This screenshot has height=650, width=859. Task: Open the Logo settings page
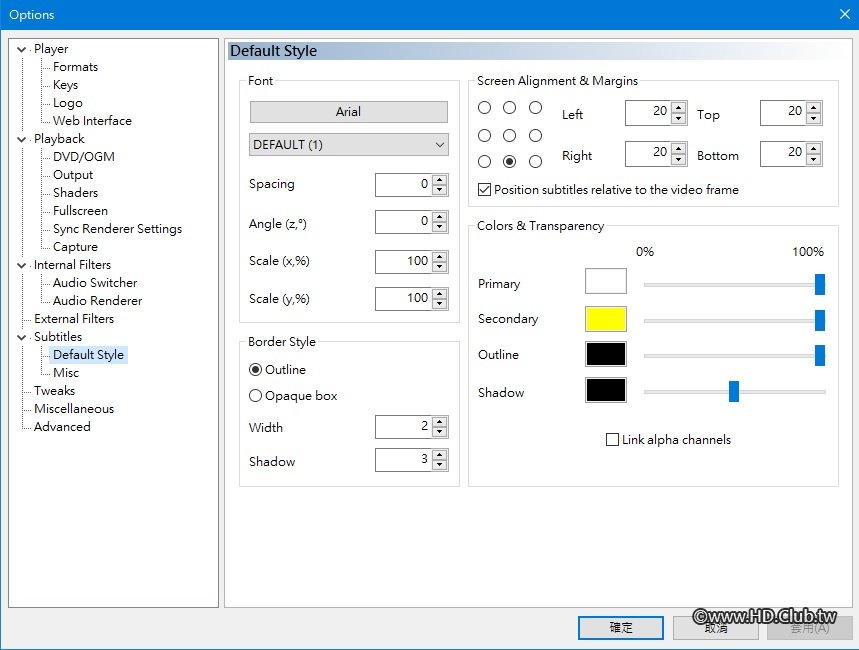[67, 103]
